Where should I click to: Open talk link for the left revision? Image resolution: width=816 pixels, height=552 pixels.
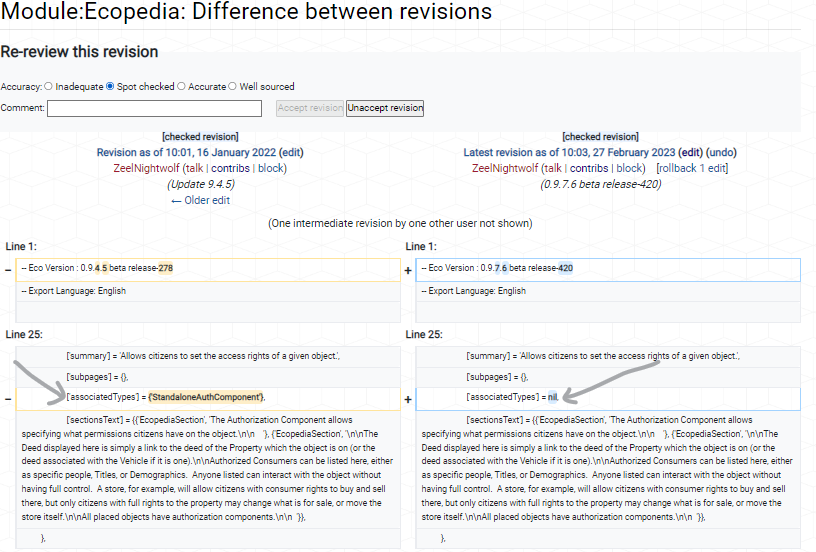point(195,168)
